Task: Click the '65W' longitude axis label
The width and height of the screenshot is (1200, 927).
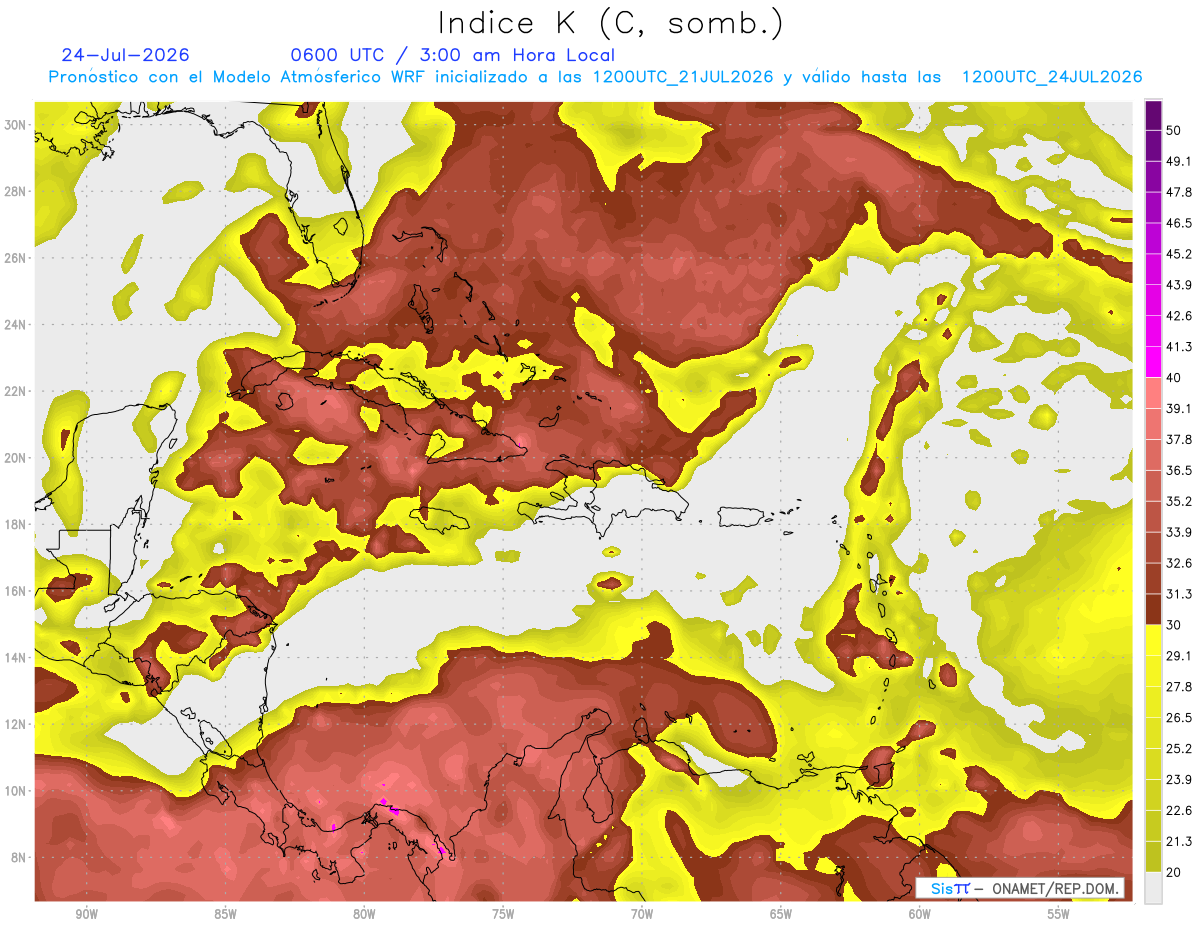Action: 781,914
